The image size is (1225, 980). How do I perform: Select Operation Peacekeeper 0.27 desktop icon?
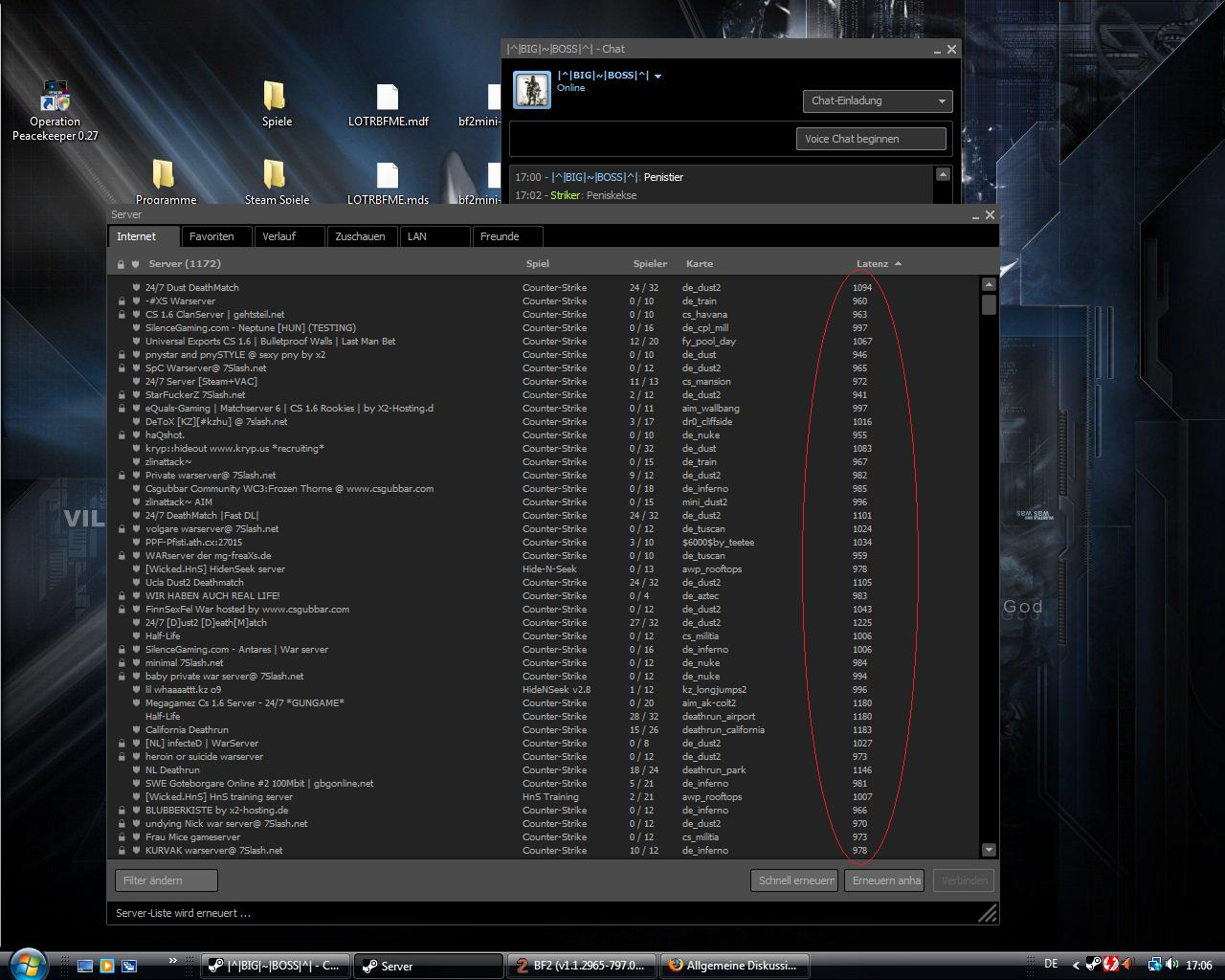(55, 112)
